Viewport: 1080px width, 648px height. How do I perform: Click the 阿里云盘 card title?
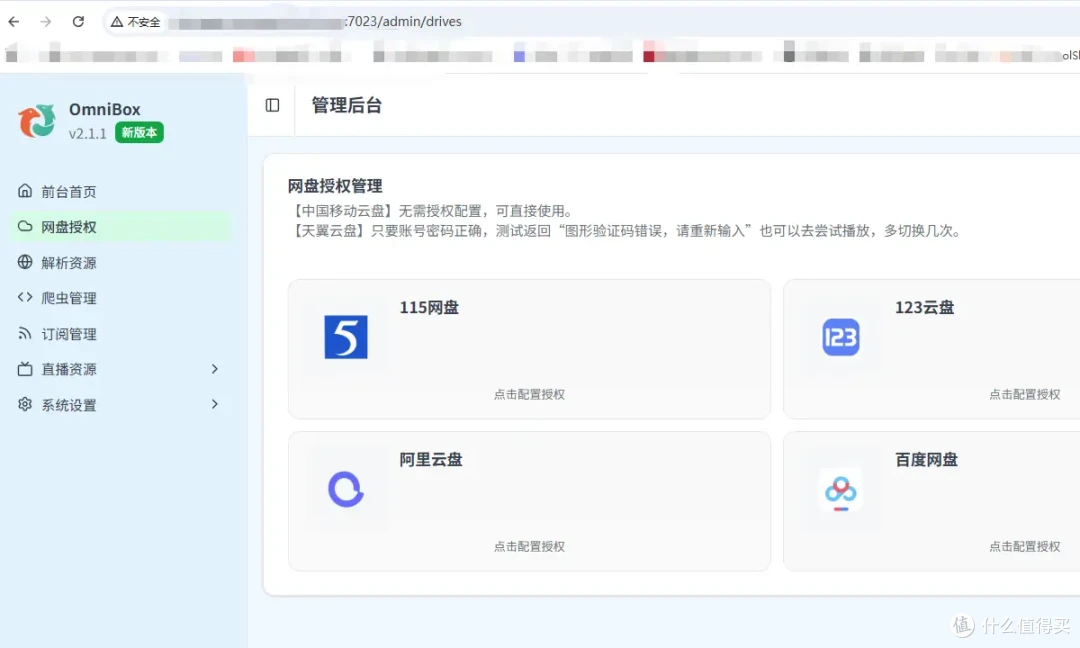click(x=430, y=460)
